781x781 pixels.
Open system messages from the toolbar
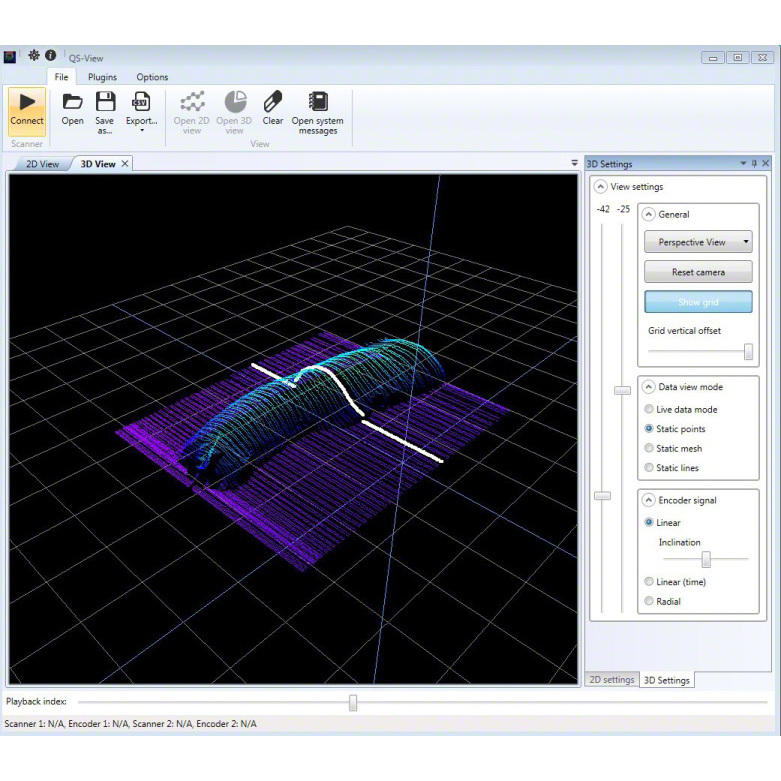pos(318,102)
